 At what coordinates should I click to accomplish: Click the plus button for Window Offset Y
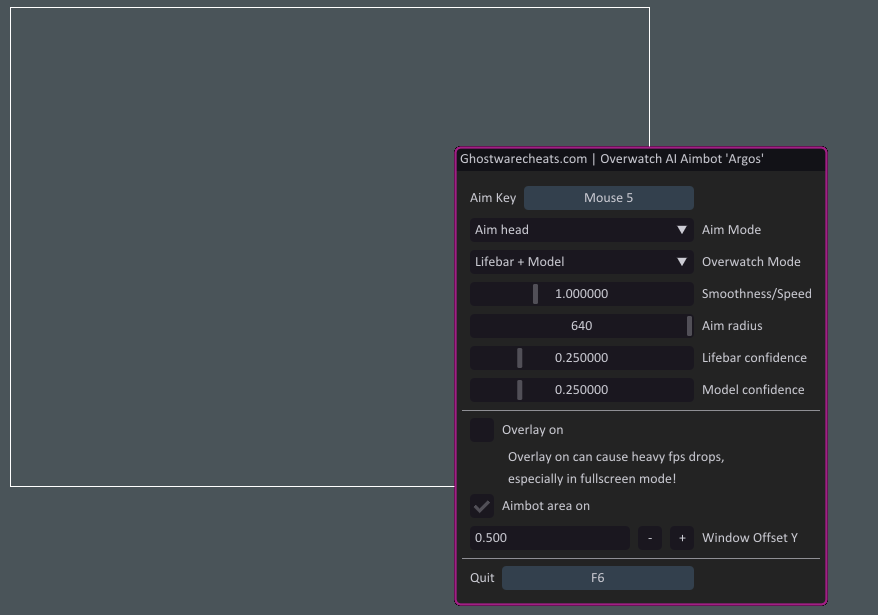click(x=682, y=538)
